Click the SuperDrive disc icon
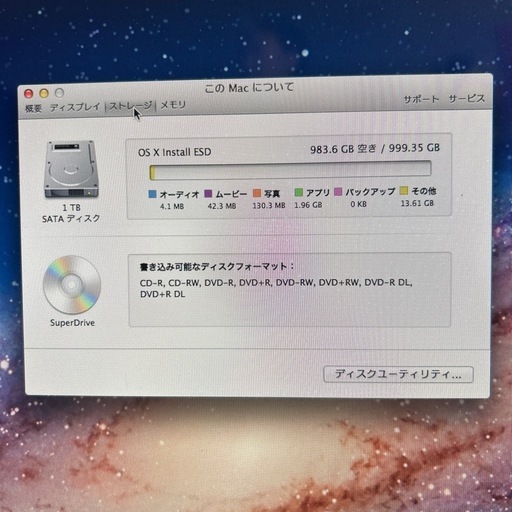This screenshot has width=512, height=512. click(72, 285)
